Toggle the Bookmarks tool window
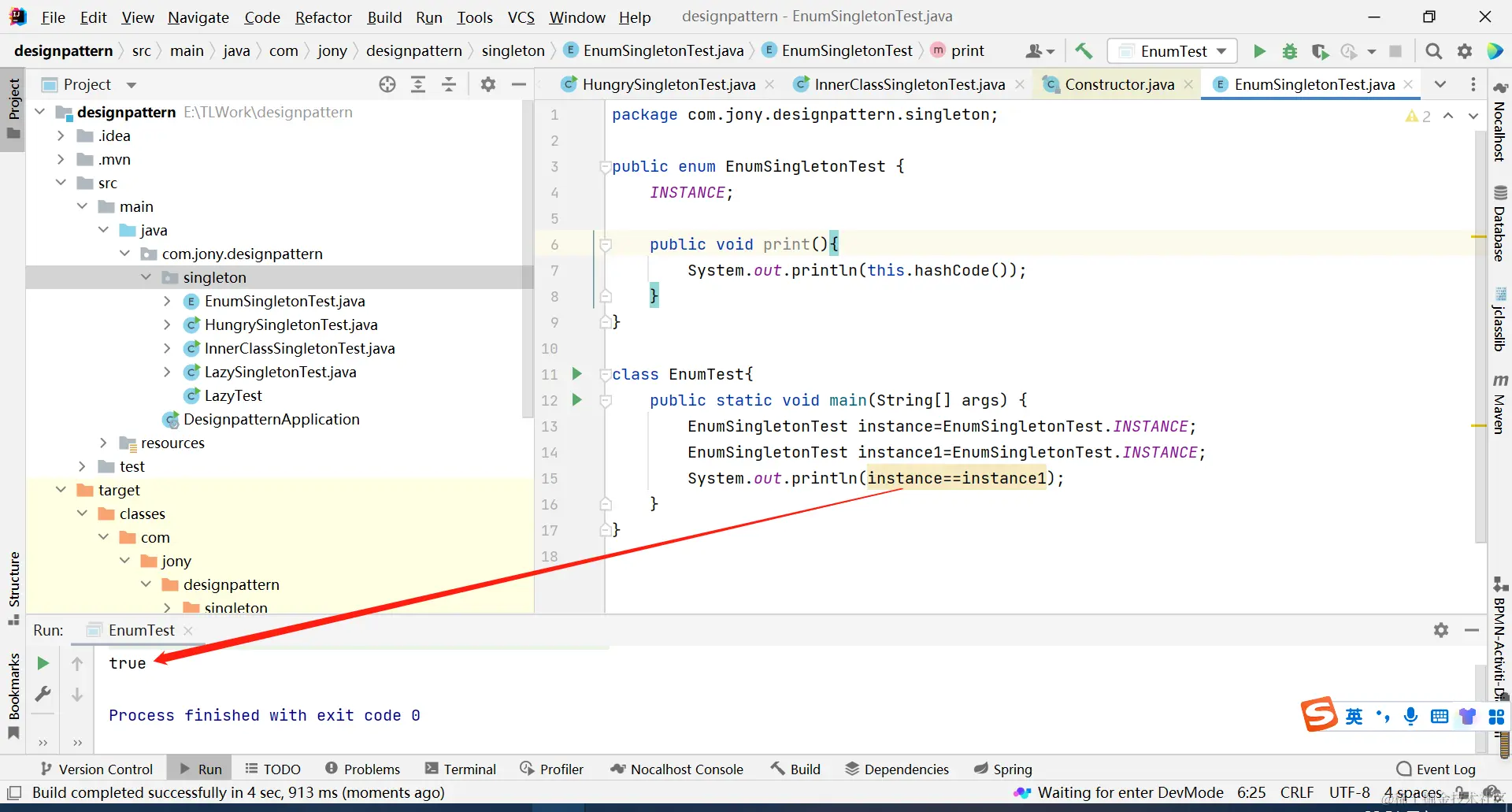 pyautogui.click(x=13, y=695)
